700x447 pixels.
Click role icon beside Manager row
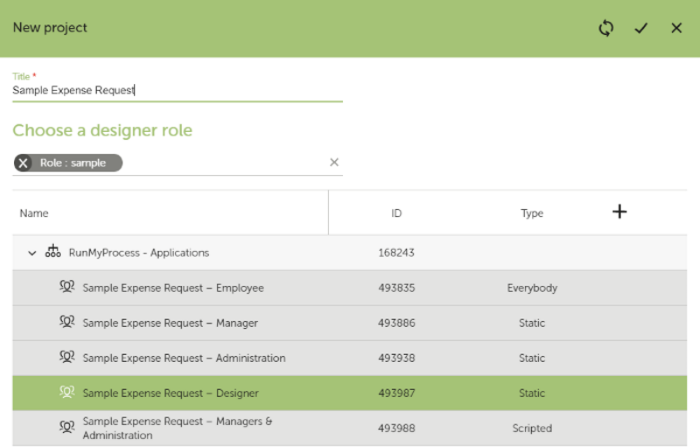[67, 322]
